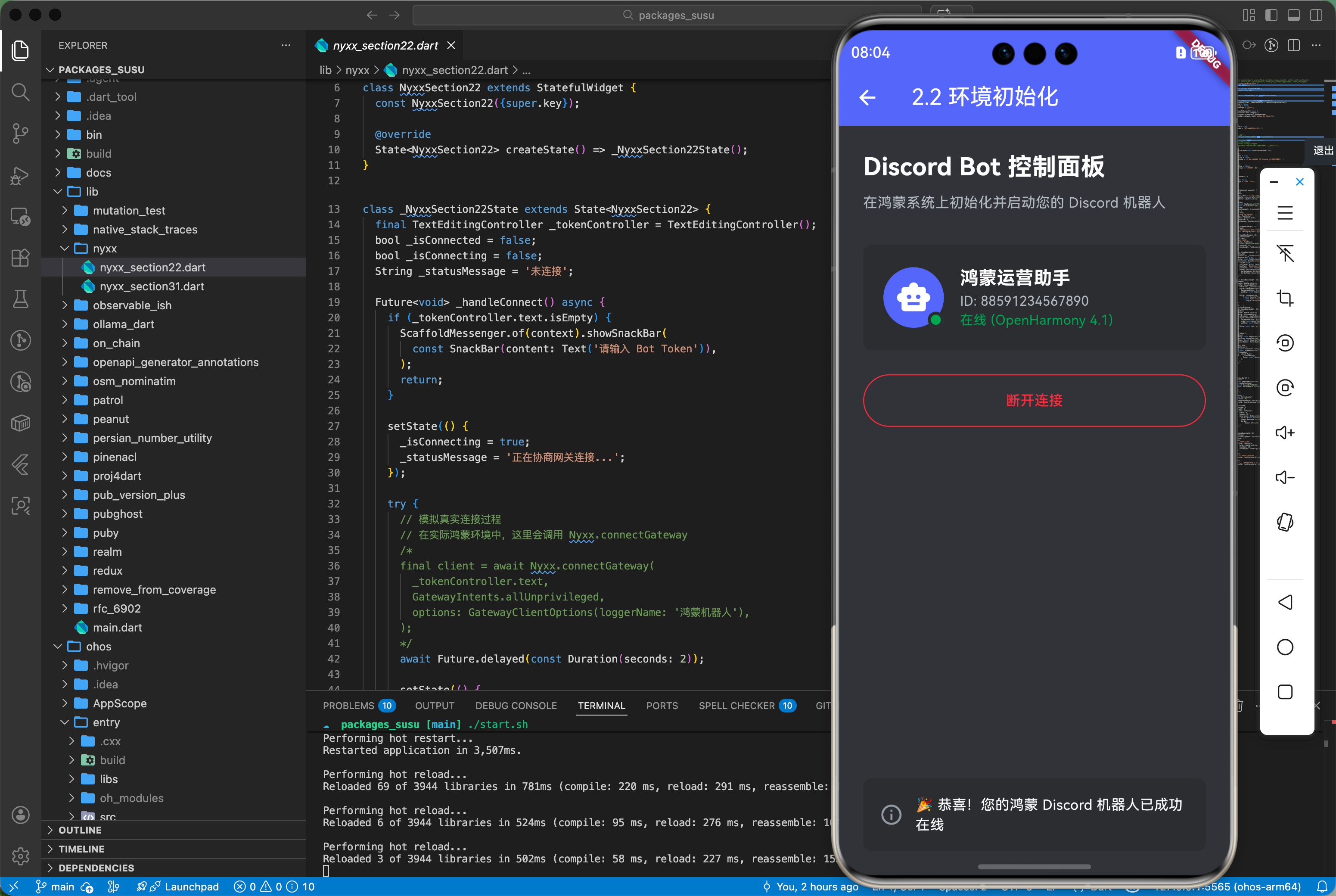Open customize layout icon in title bar

click(1249, 15)
